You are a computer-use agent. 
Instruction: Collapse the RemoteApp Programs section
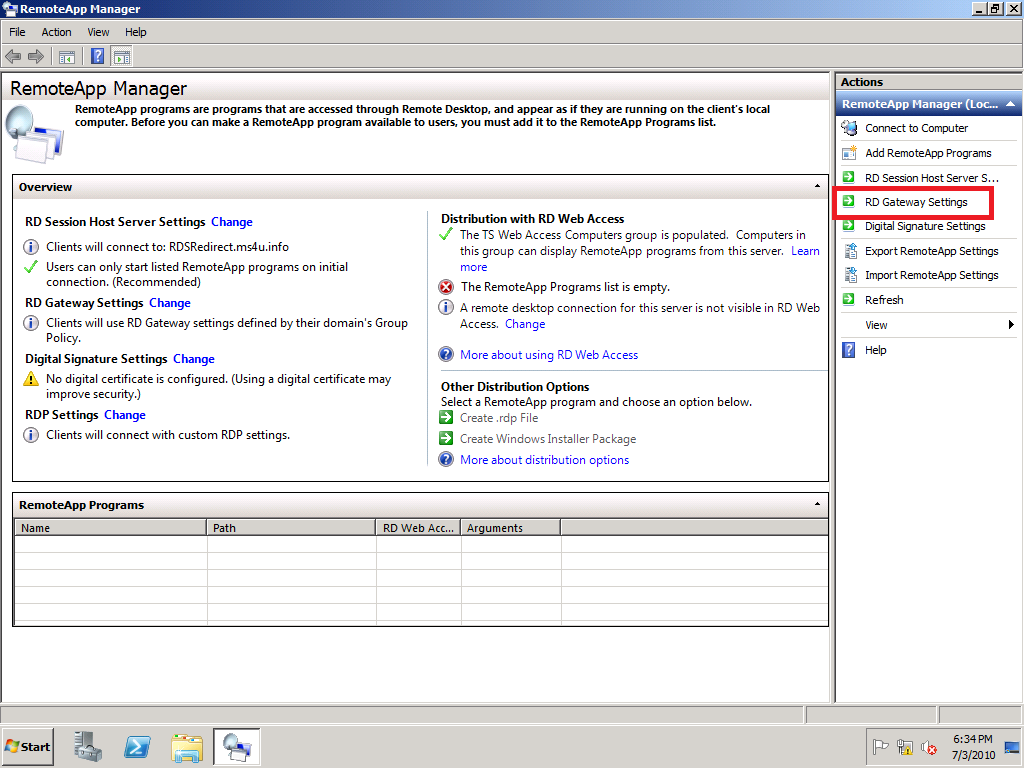tap(817, 504)
